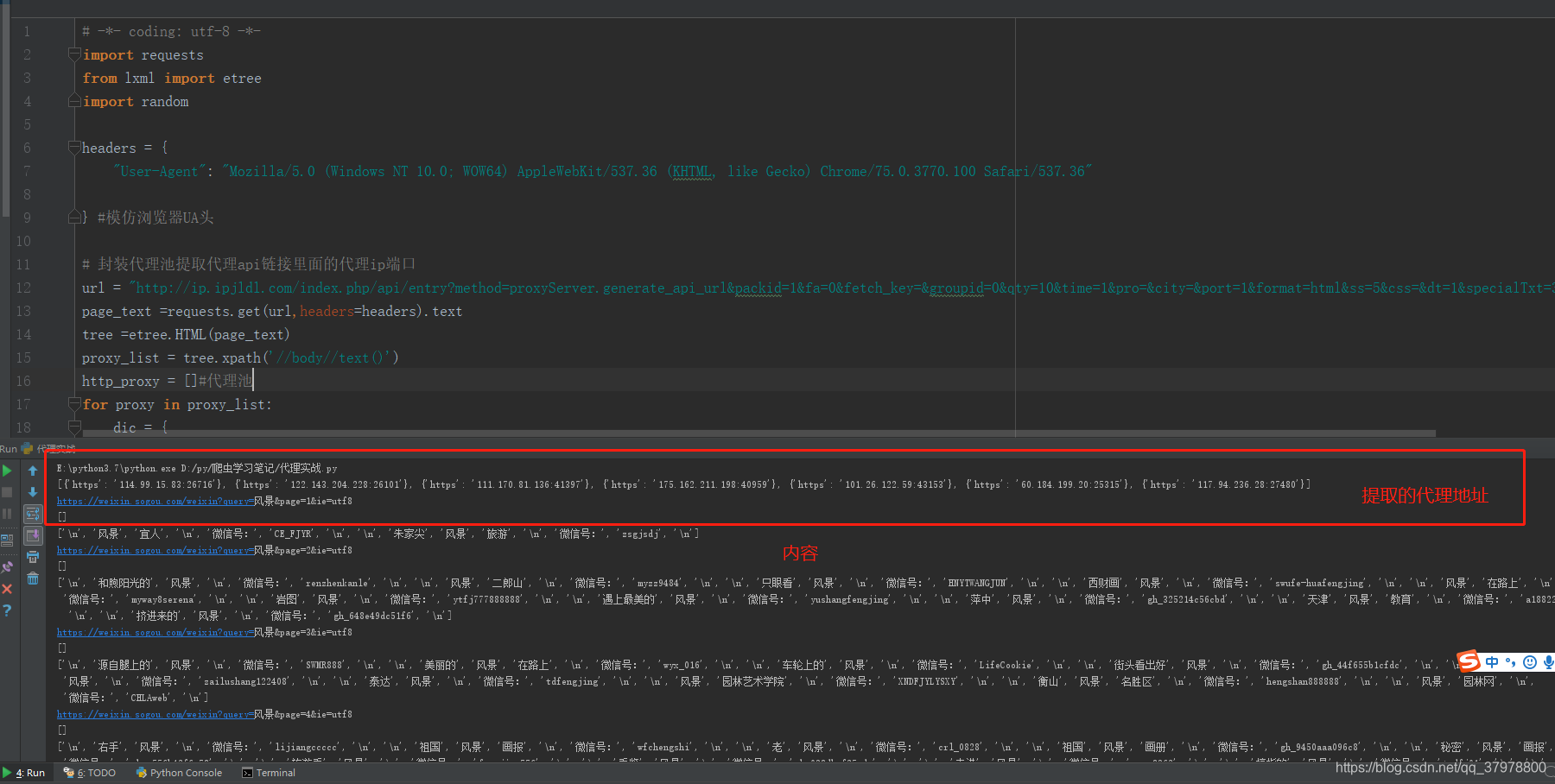Viewport: 1555px width, 784px height.
Task: Click the fold end marker on line 9
Action: pyautogui.click(x=74, y=218)
